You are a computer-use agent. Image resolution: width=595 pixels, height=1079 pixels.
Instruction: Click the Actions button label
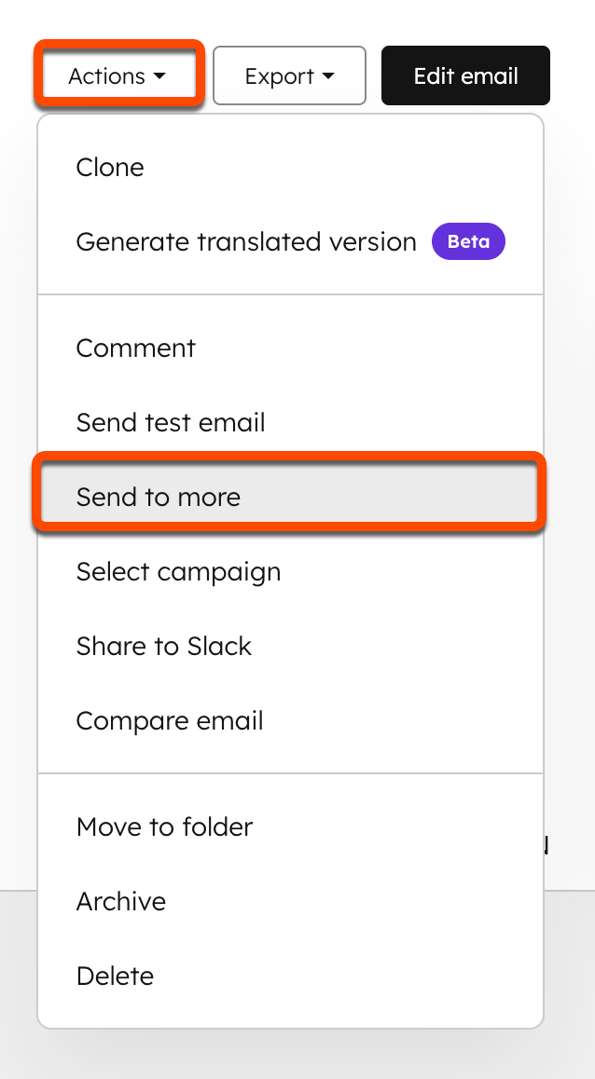pyautogui.click(x=103, y=75)
